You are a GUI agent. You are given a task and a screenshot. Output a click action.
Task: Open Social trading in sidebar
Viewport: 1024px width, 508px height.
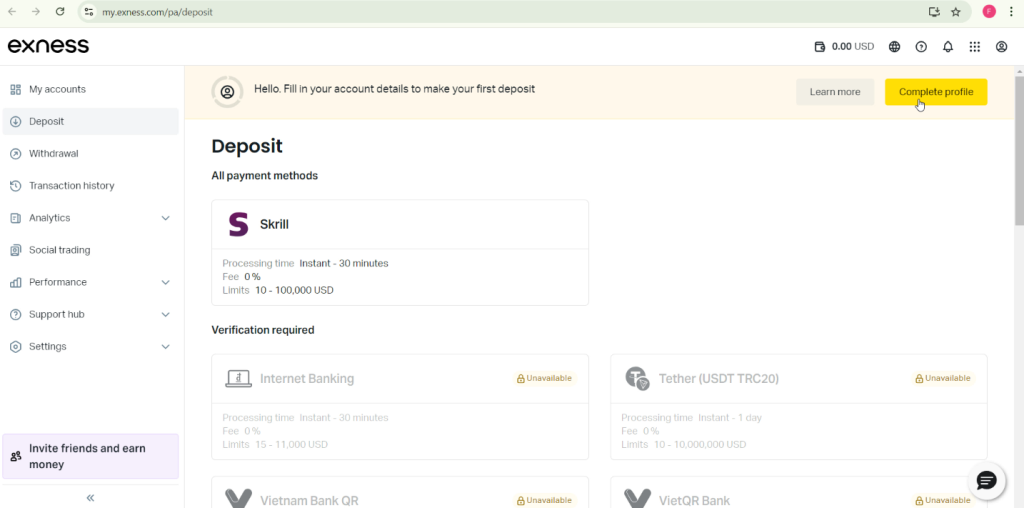(91, 250)
